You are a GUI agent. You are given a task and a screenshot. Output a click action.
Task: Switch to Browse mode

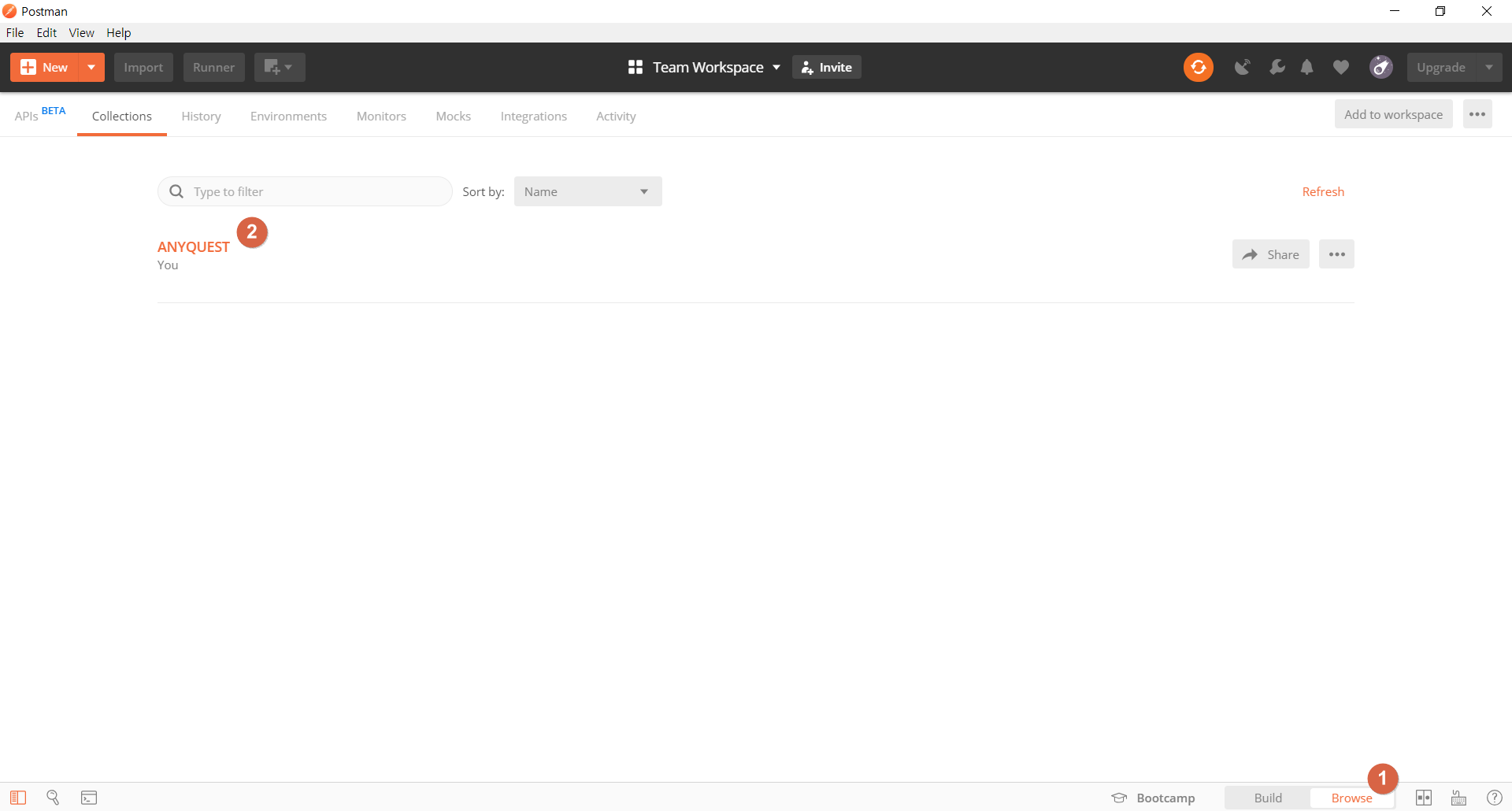(1351, 798)
